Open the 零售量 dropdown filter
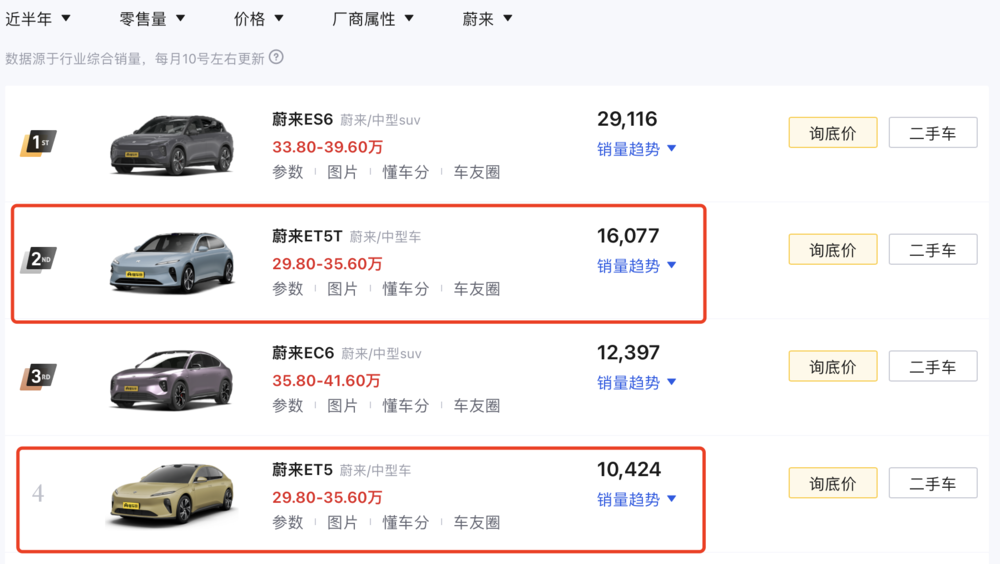The width and height of the screenshot is (1000, 564). pyautogui.click(x=152, y=19)
